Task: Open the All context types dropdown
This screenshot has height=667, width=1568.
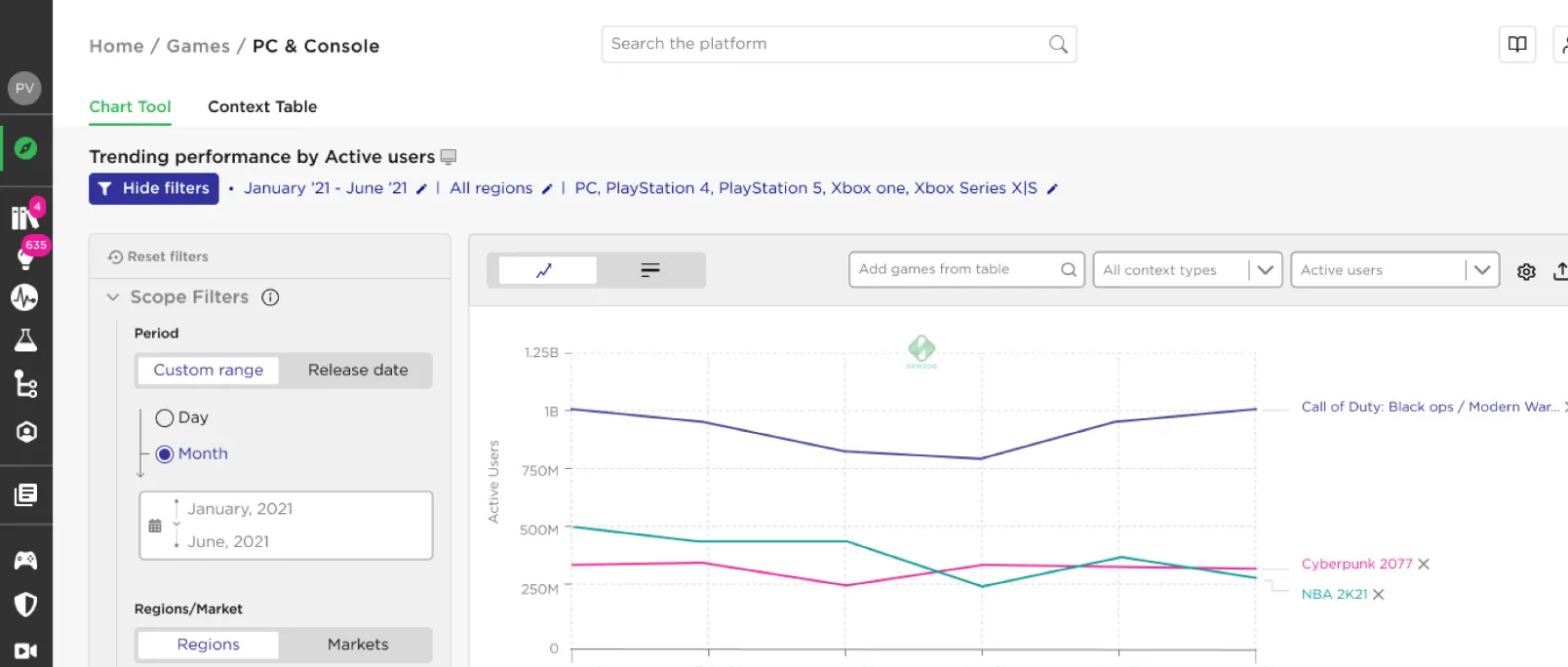Action: click(x=1187, y=270)
